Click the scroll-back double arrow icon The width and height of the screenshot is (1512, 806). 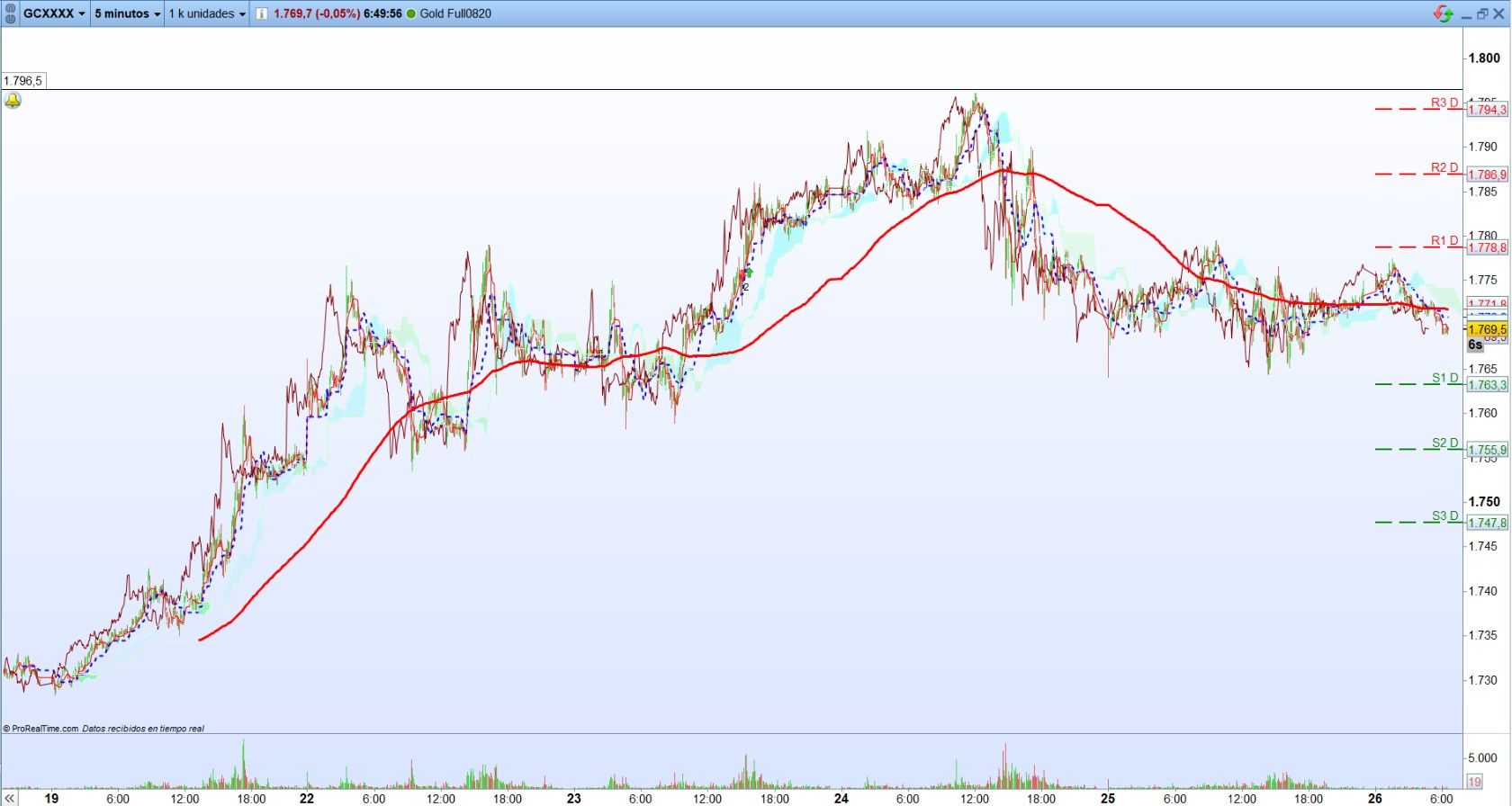coord(10,798)
